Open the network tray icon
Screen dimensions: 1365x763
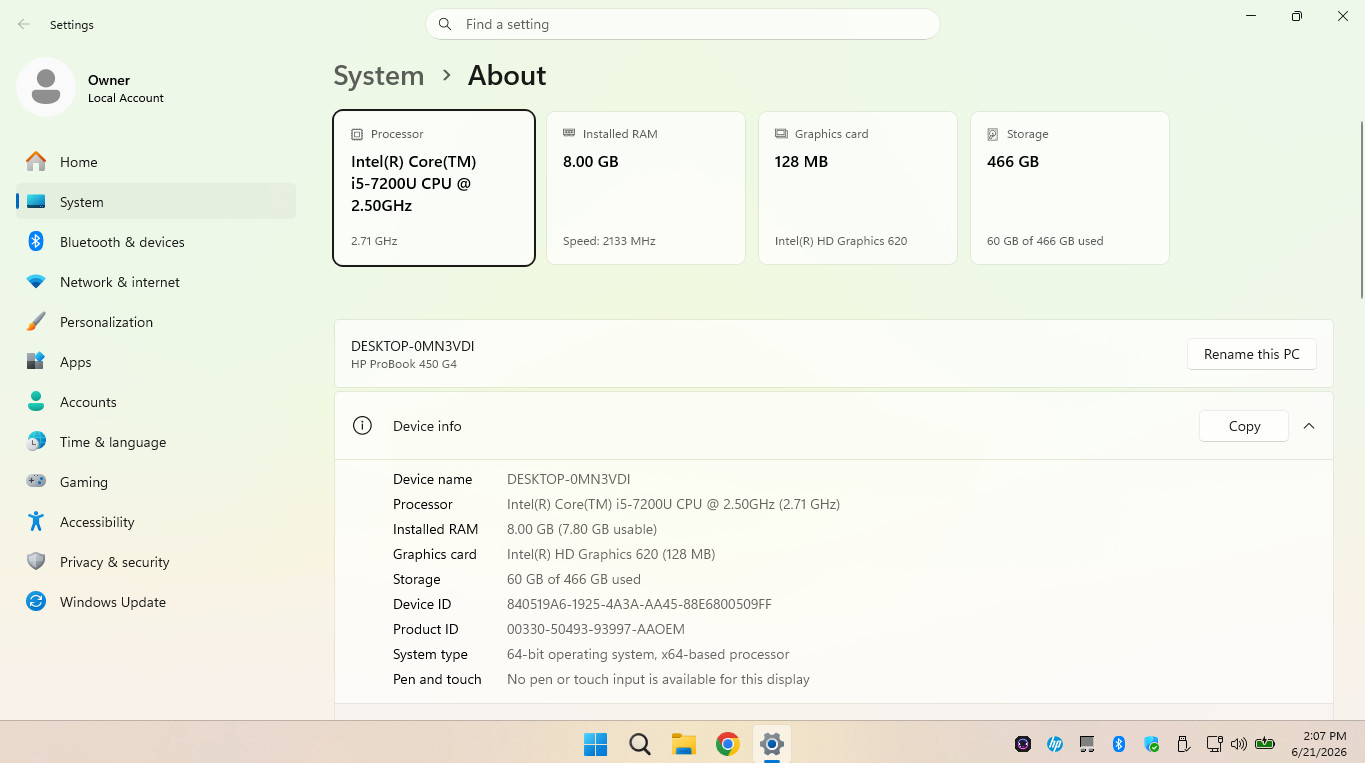pyautogui.click(x=1215, y=744)
